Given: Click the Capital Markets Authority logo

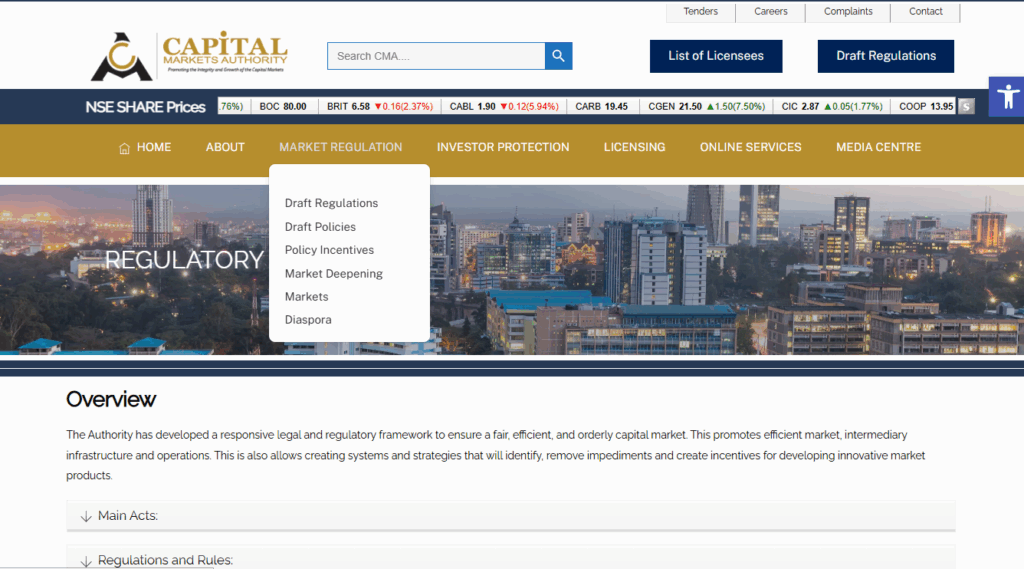Looking at the screenshot, I should pyautogui.click(x=189, y=56).
